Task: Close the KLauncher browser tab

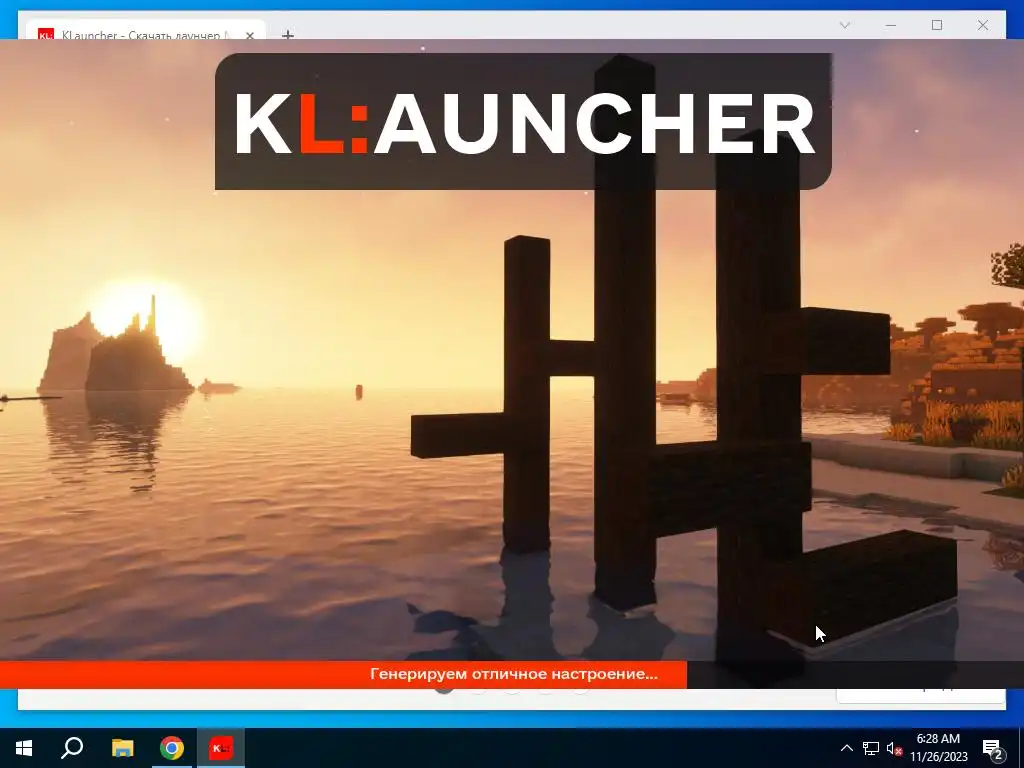Action: 249,35
